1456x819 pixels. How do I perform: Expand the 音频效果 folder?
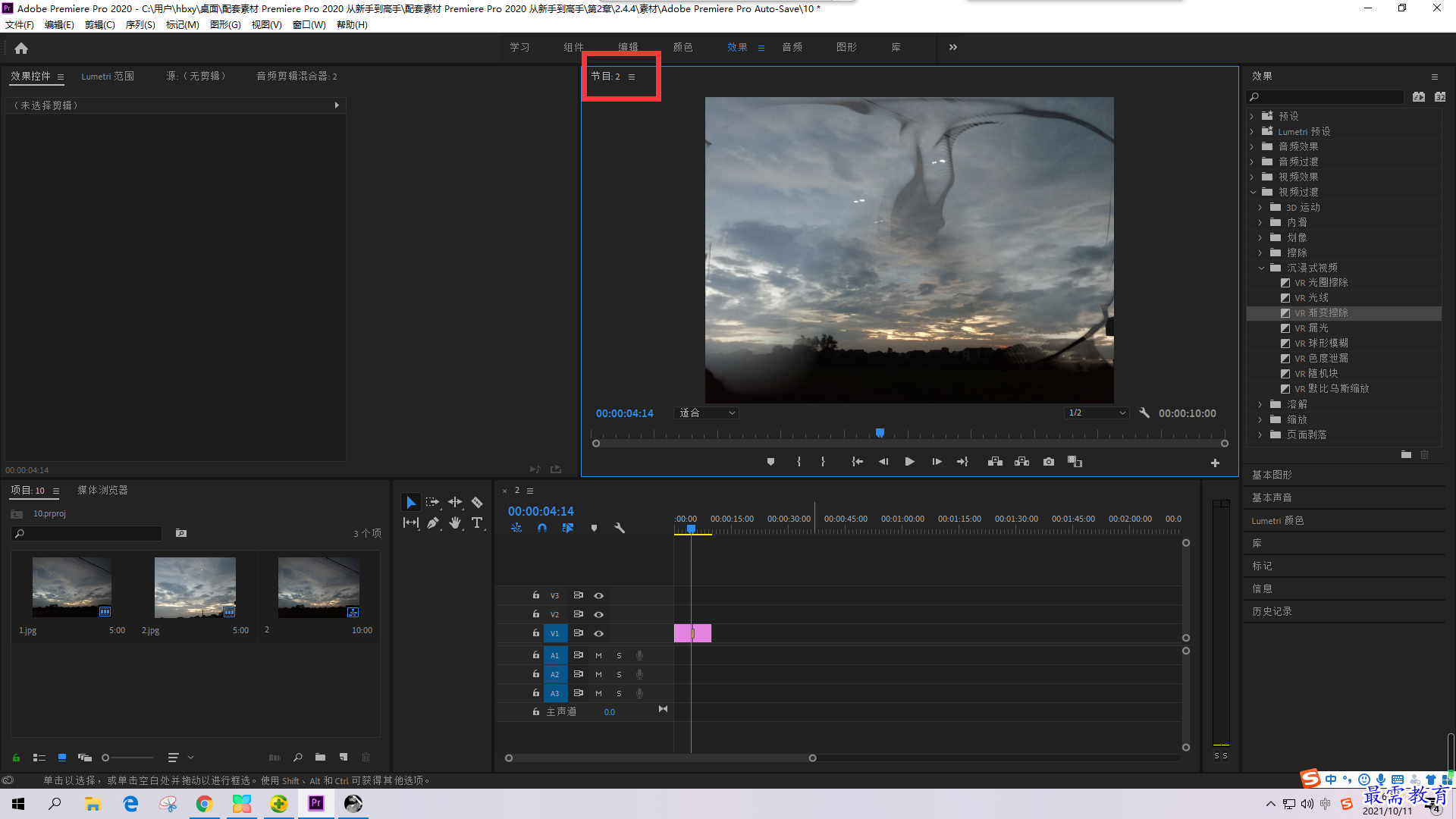click(x=1252, y=146)
